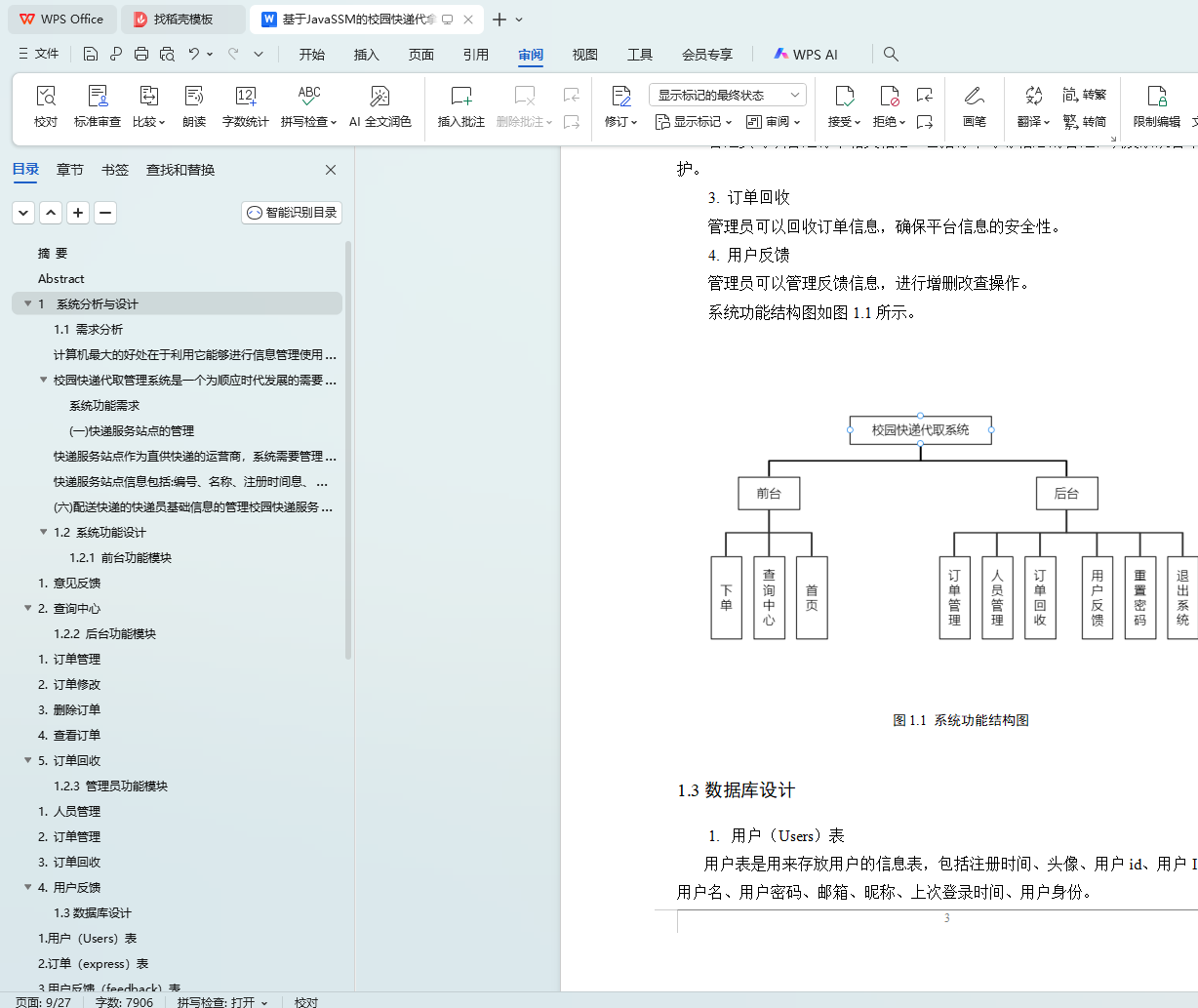
Task: Go to previous revision icon beside 拒绝
Action: click(925, 95)
